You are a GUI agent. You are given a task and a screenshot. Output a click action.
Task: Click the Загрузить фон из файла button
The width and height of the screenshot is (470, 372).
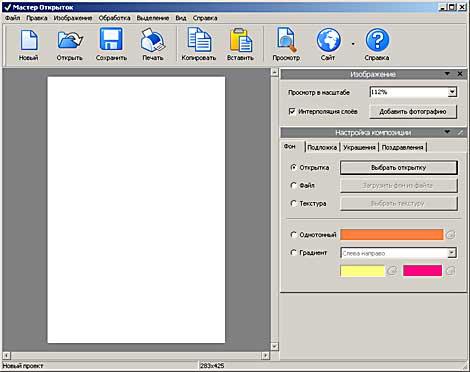(x=399, y=186)
